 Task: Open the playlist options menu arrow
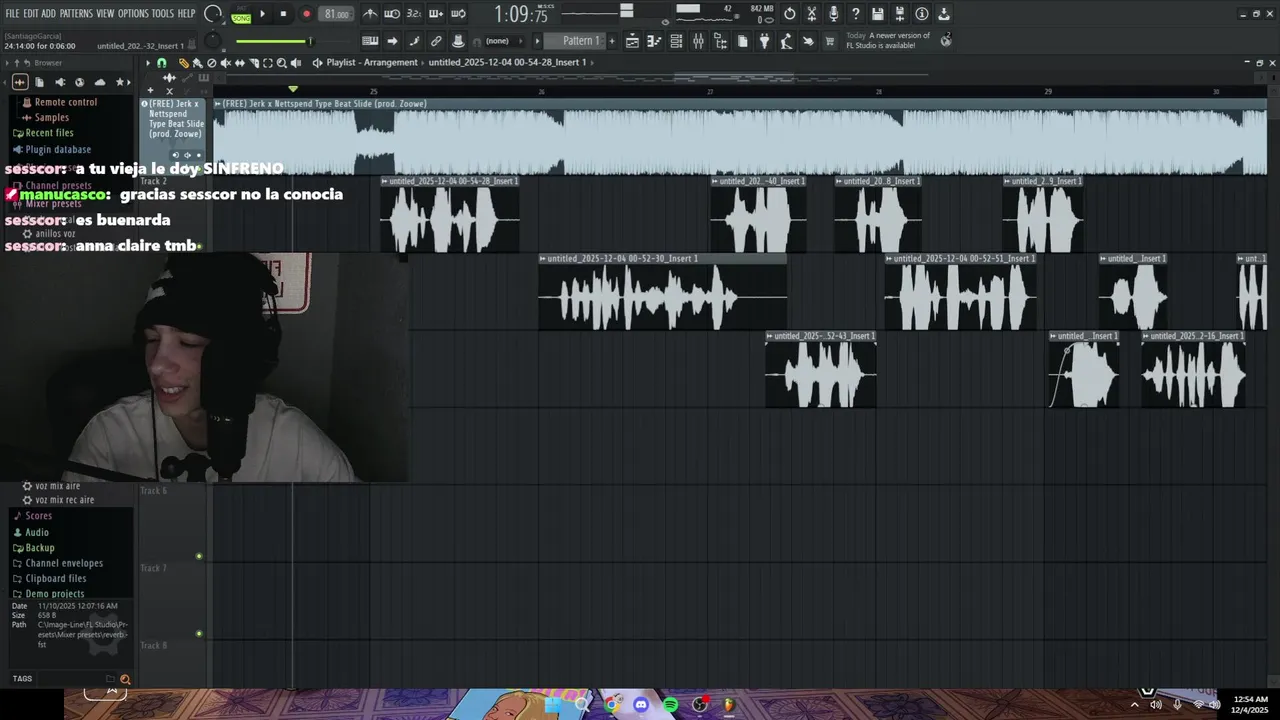click(x=148, y=63)
